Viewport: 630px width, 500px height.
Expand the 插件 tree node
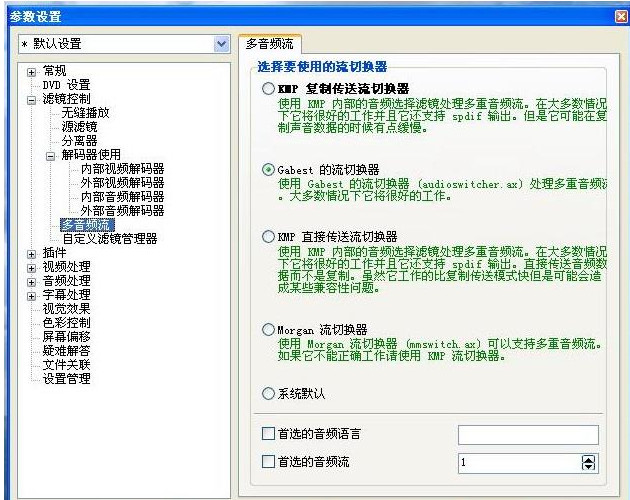click(31, 254)
